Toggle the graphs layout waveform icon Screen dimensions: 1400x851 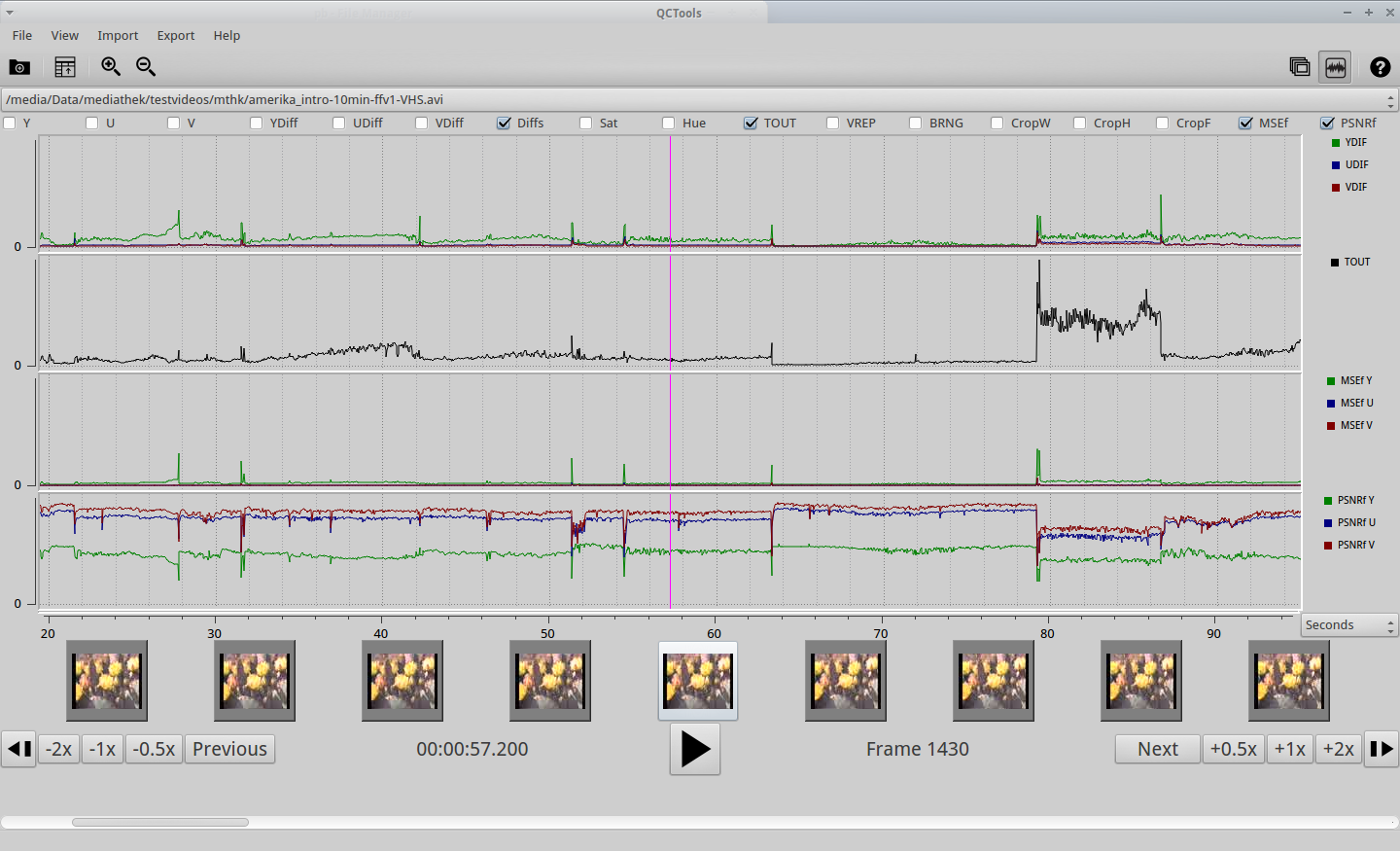pos(1335,67)
